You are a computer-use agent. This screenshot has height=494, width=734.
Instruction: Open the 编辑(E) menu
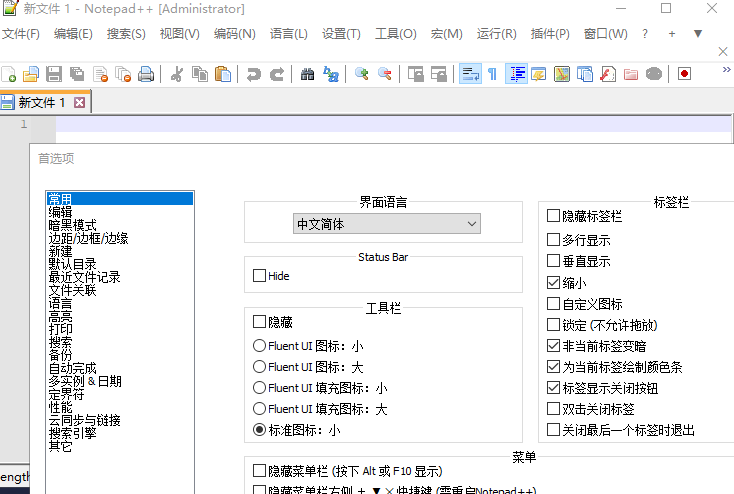73,34
